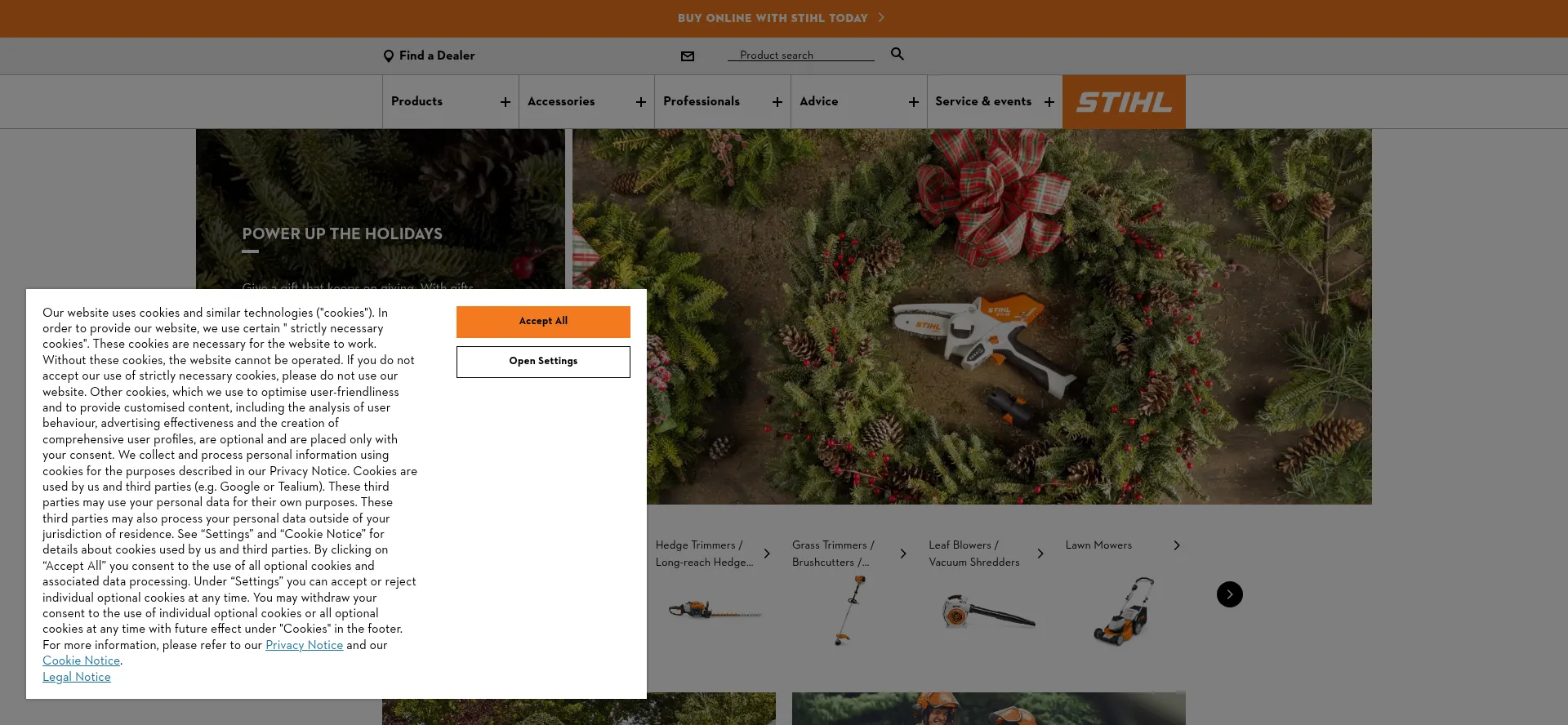The height and width of the screenshot is (725, 1568).
Task: Click the leaf blower product image
Action: 987,612
